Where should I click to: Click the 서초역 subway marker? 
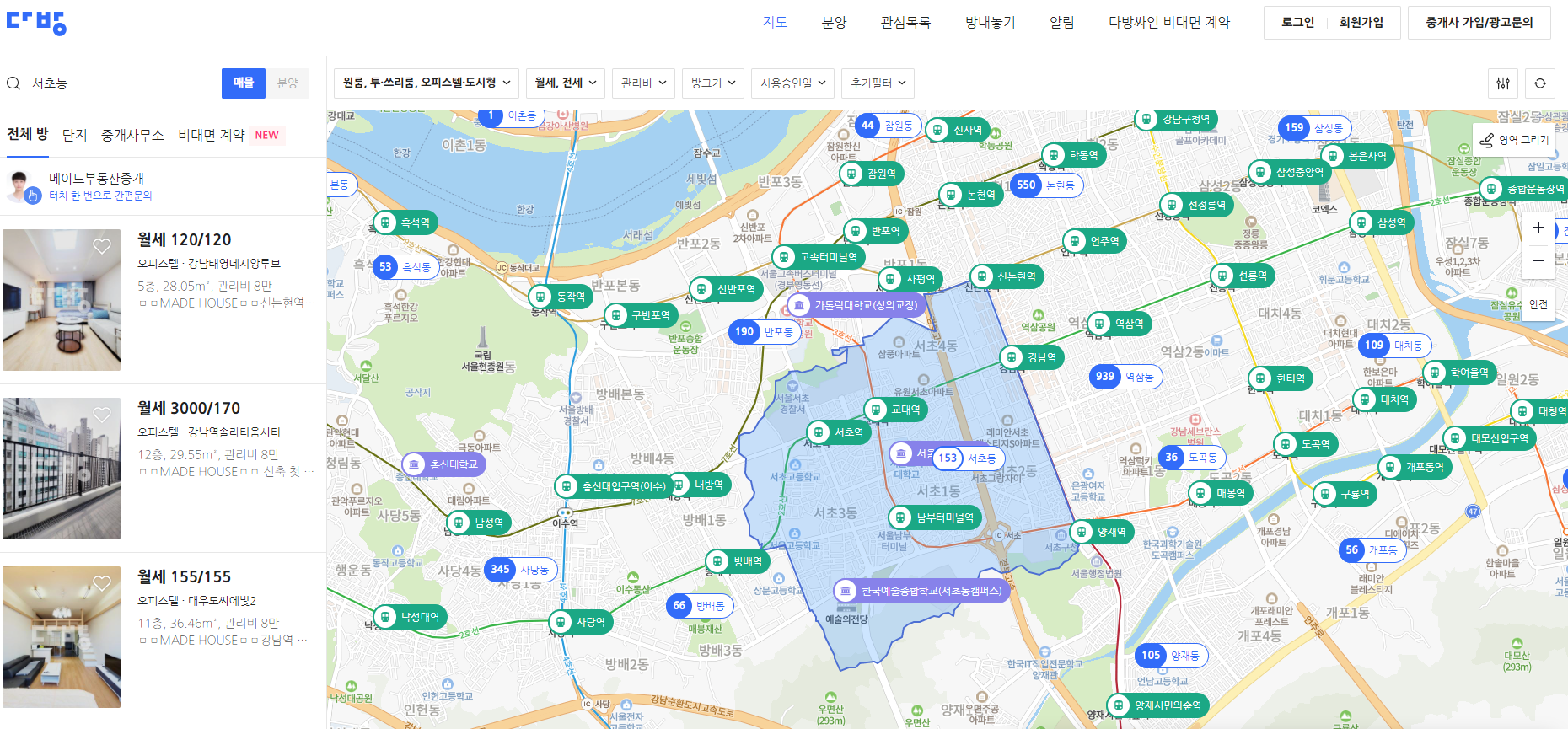point(839,432)
